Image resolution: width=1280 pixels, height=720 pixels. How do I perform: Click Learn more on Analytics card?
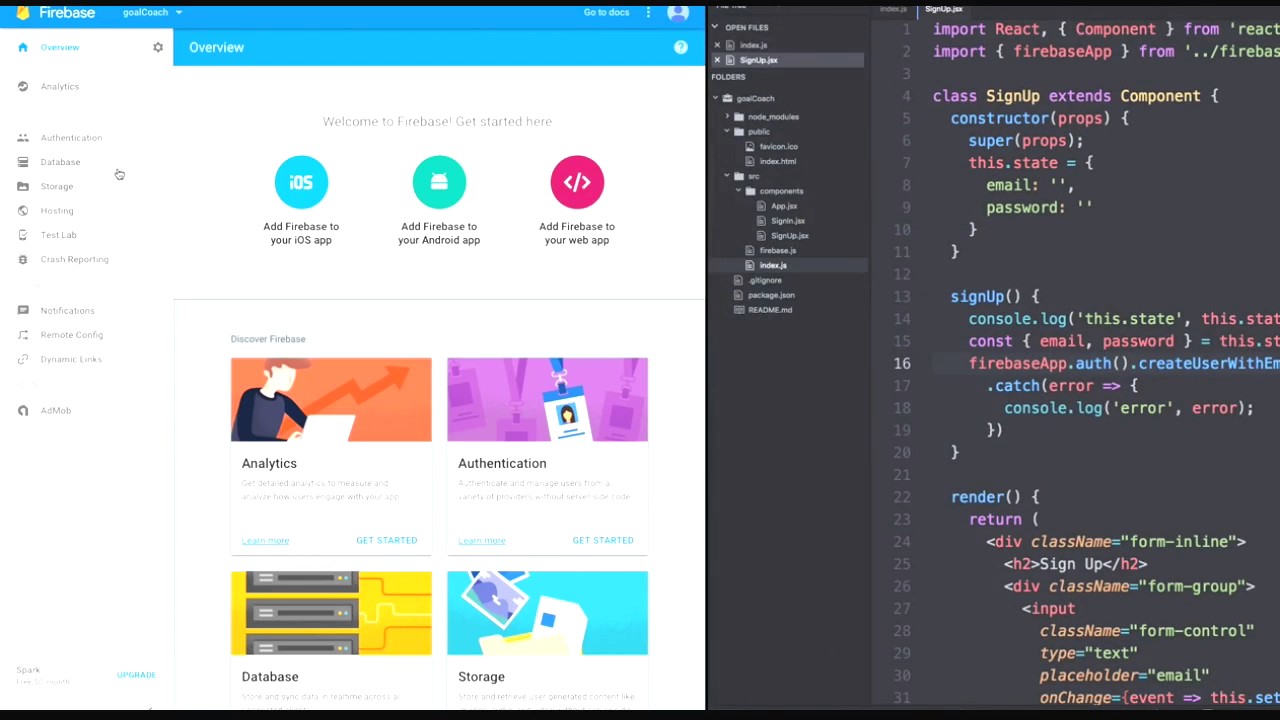265,541
